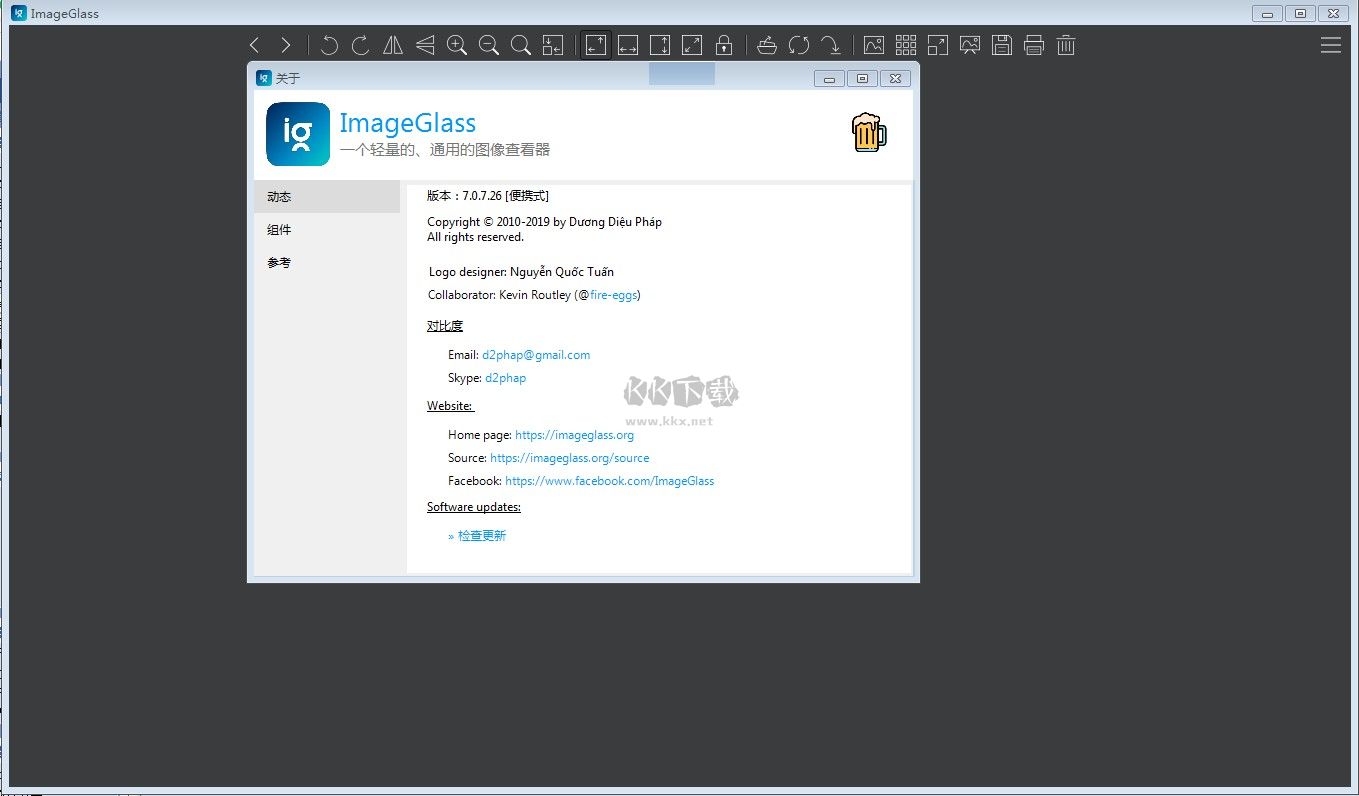This screenshot has width=1359, height=796.
Task: Click the 检查更新 update link
Action: click(x=481, y=535)
